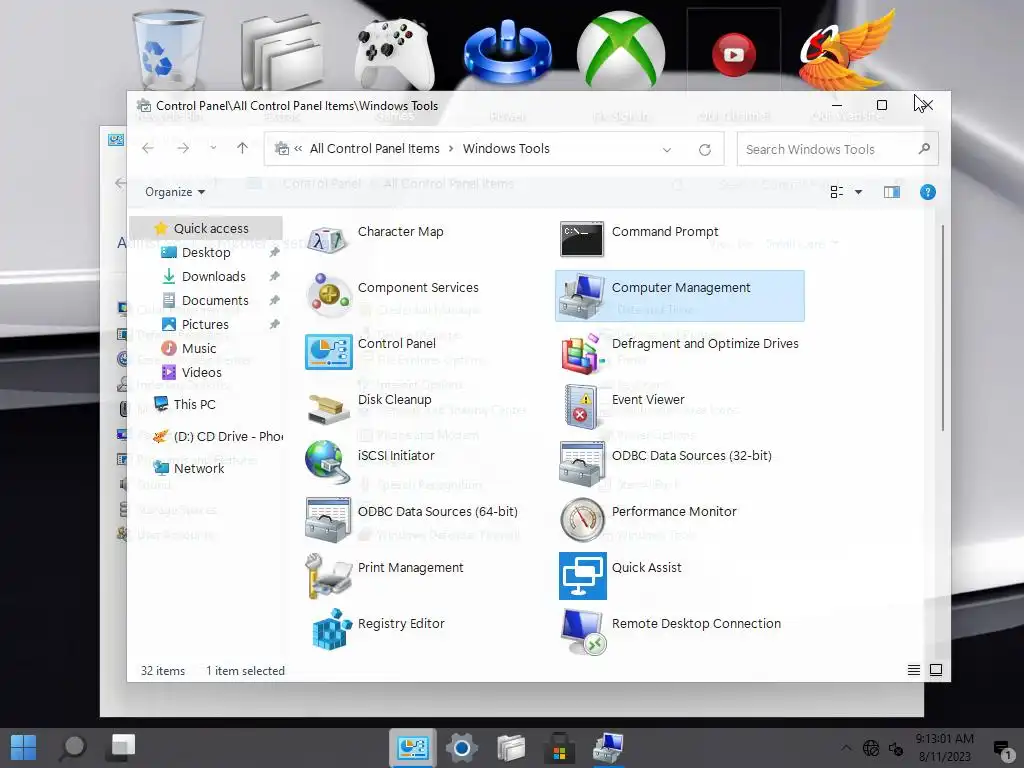Open the Quick Assist icon
The height and width of the screenshot is (768, 1024).
point(583,576)
